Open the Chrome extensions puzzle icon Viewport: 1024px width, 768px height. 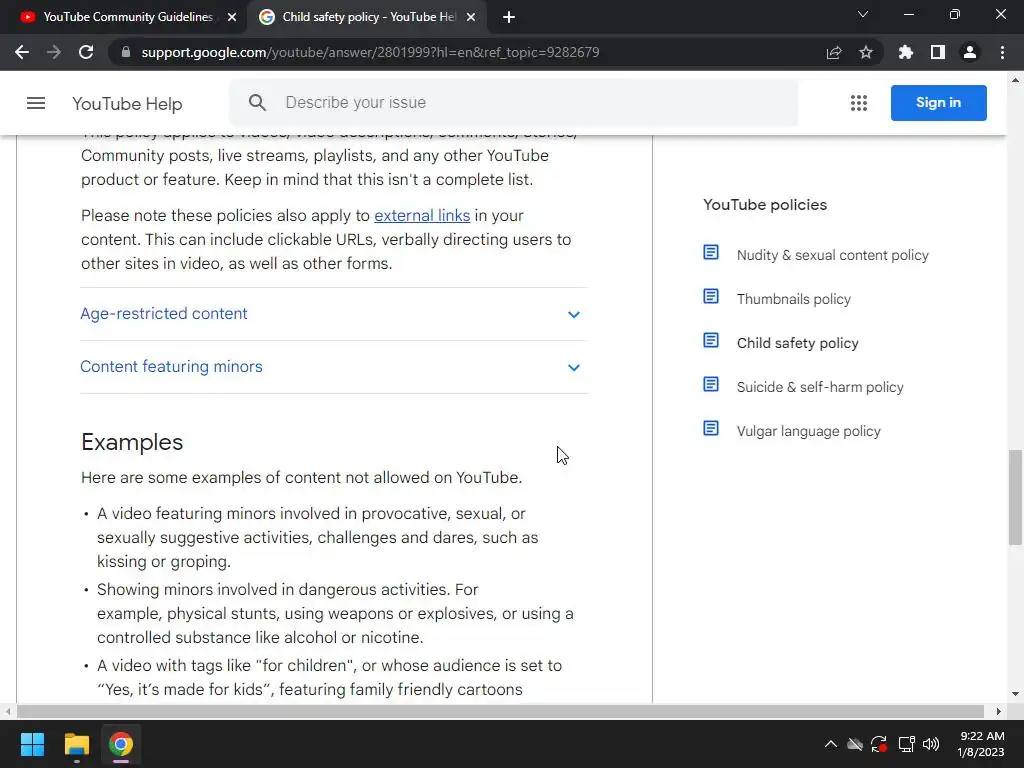906,52
